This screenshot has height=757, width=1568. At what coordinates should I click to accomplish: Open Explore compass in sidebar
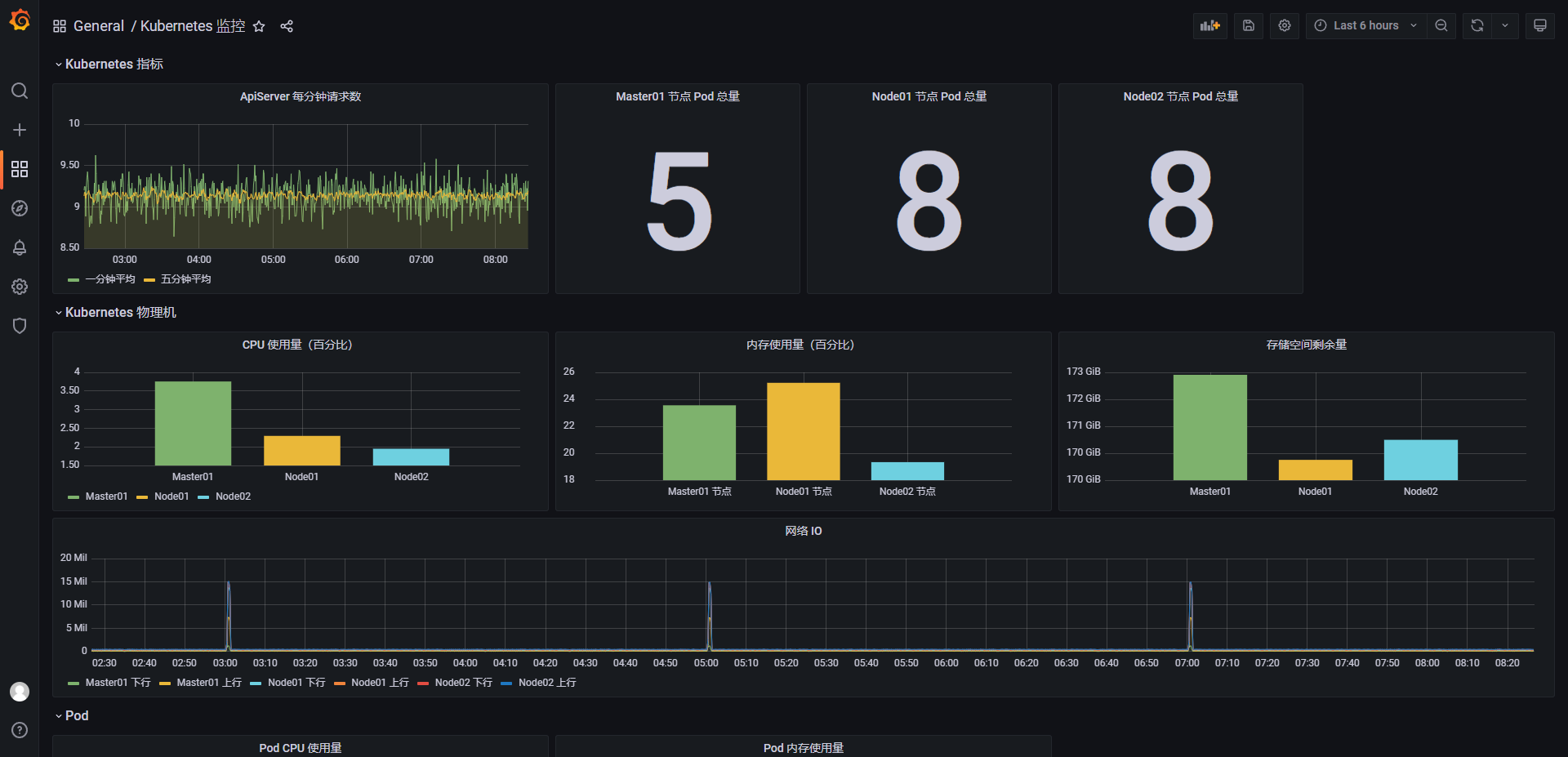(x=20, y=208)
